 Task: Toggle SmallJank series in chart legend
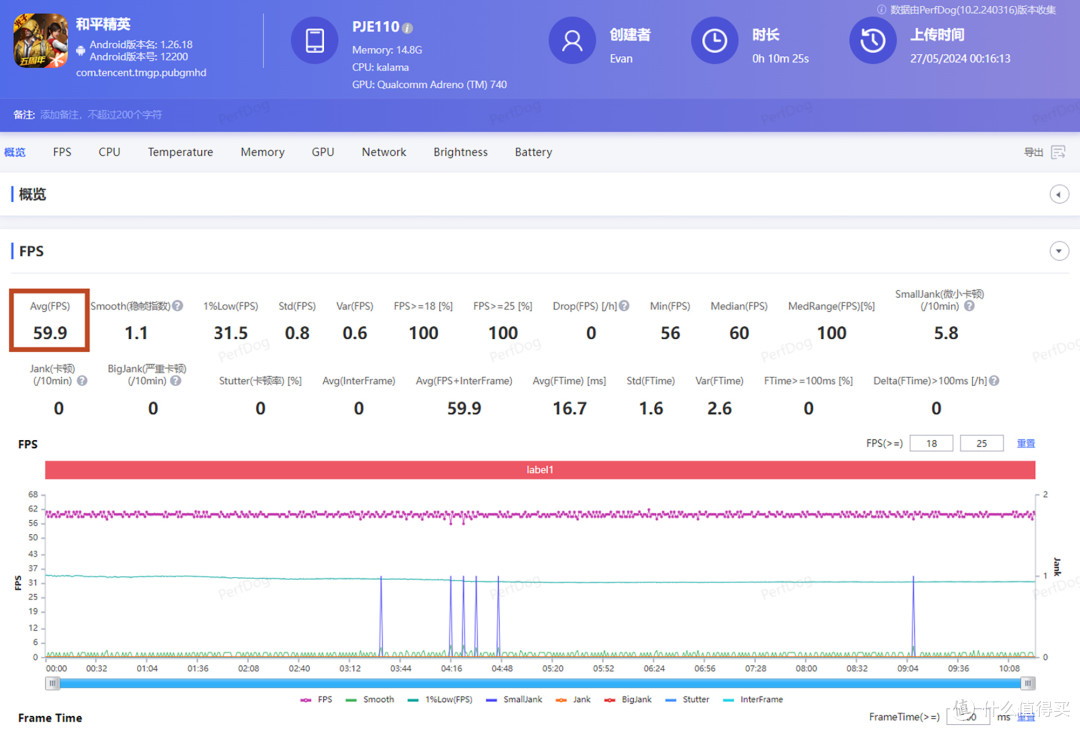(514, 699)
